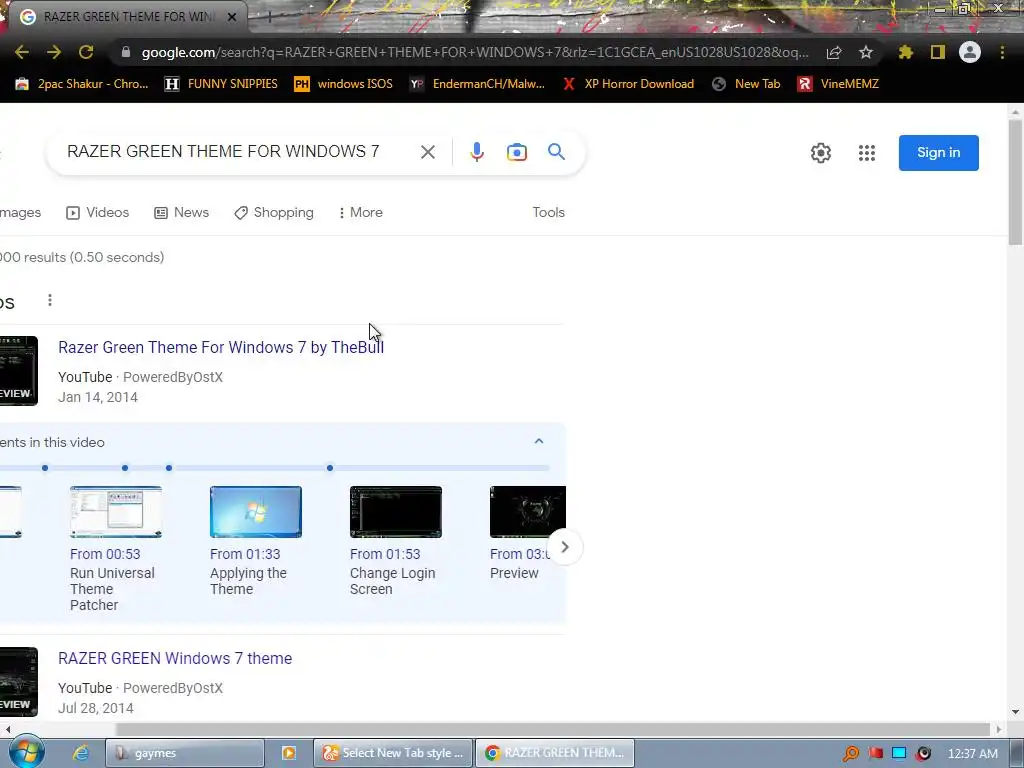The width and height of the screenshot is (1024, 768).
Task: Reload the page with the refresh icon
Action: (86, 52)
